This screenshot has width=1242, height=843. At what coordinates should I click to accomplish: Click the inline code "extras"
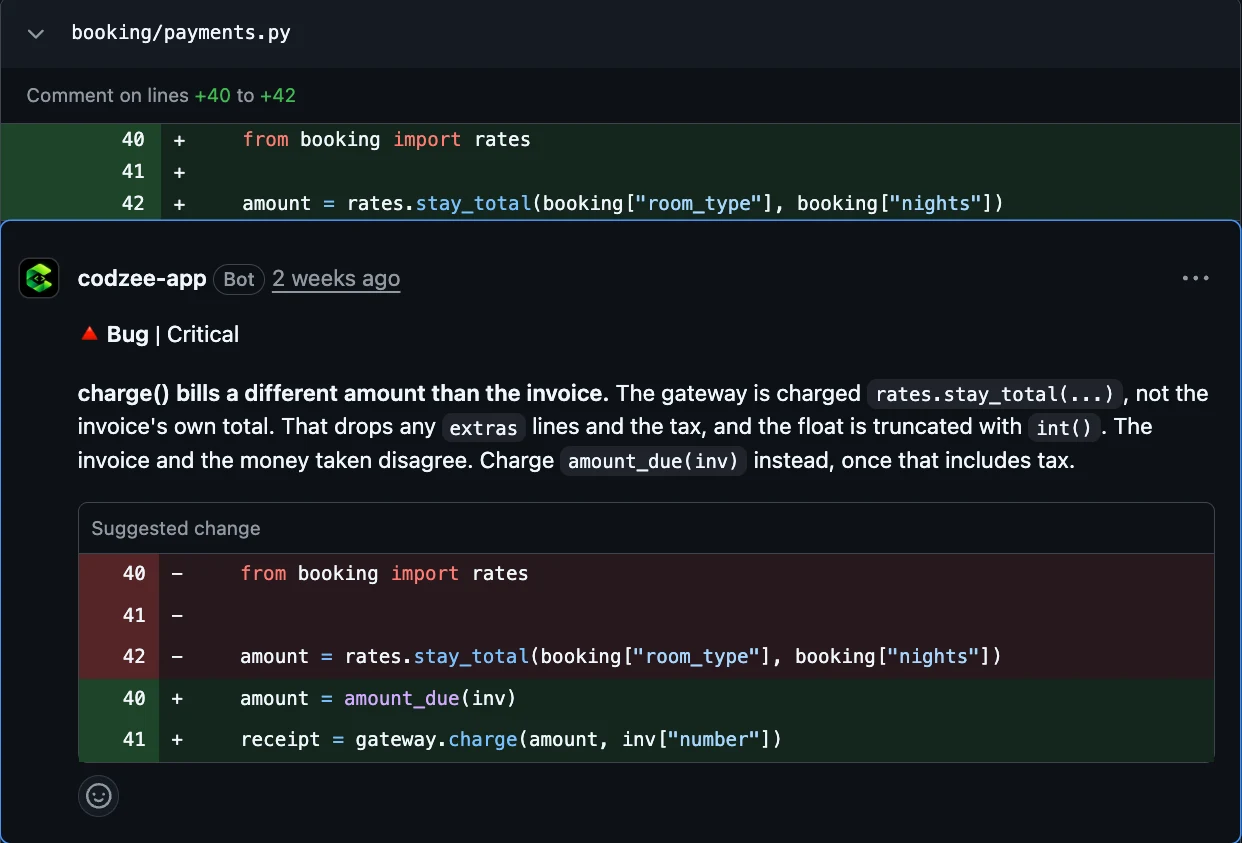(484, 428)
